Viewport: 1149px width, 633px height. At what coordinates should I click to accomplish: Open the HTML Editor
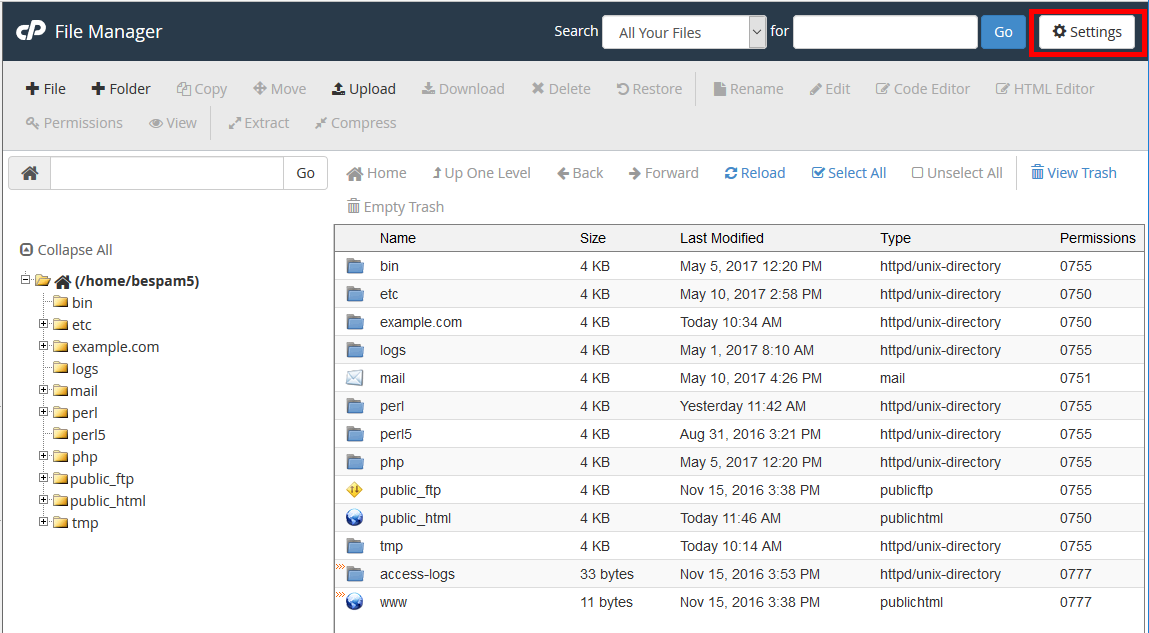coord(1044,89)
